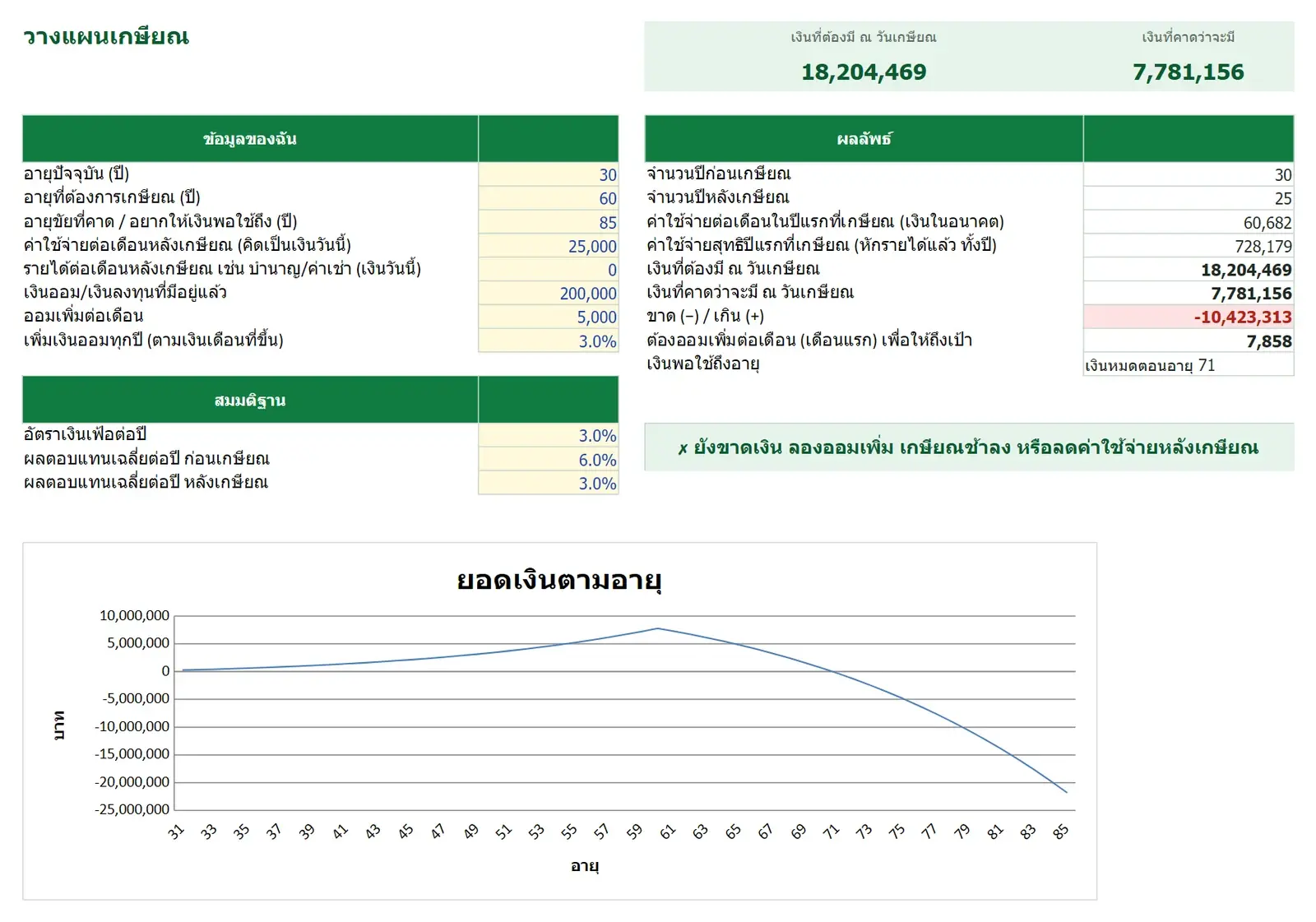Select the 3.0% cell beside ผลตอบแทนเฉลี่ยต่อปี หลังเกษียณ

coord(548,484)
